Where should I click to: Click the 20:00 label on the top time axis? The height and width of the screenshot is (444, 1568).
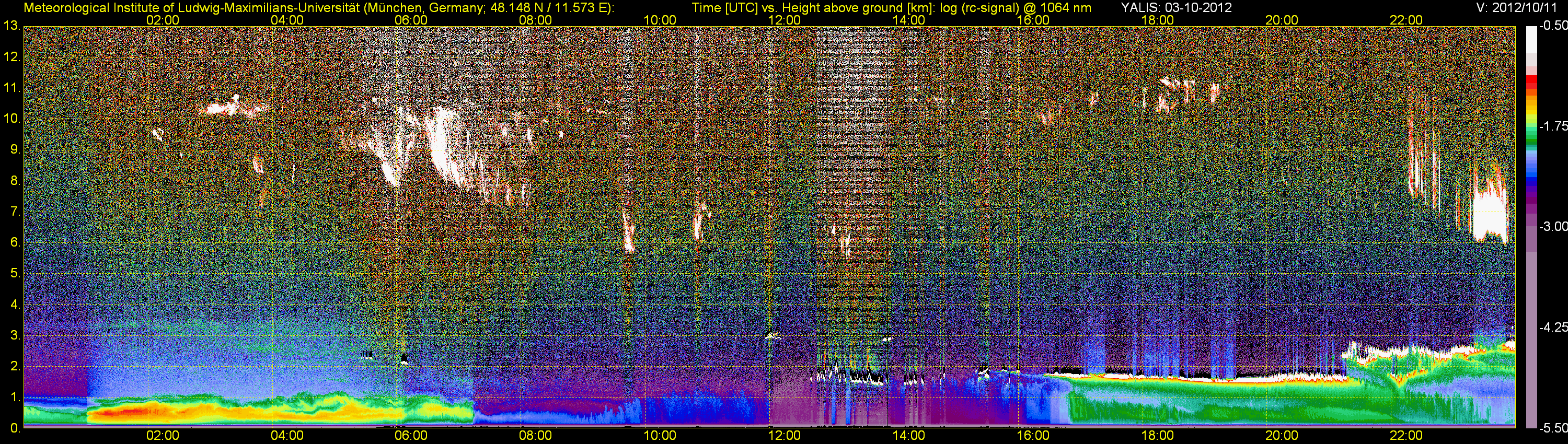coord(1282,20)
